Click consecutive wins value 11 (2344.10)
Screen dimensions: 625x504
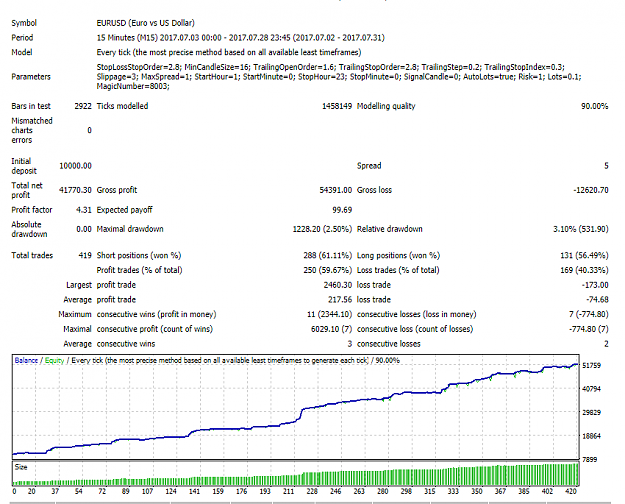329,315
